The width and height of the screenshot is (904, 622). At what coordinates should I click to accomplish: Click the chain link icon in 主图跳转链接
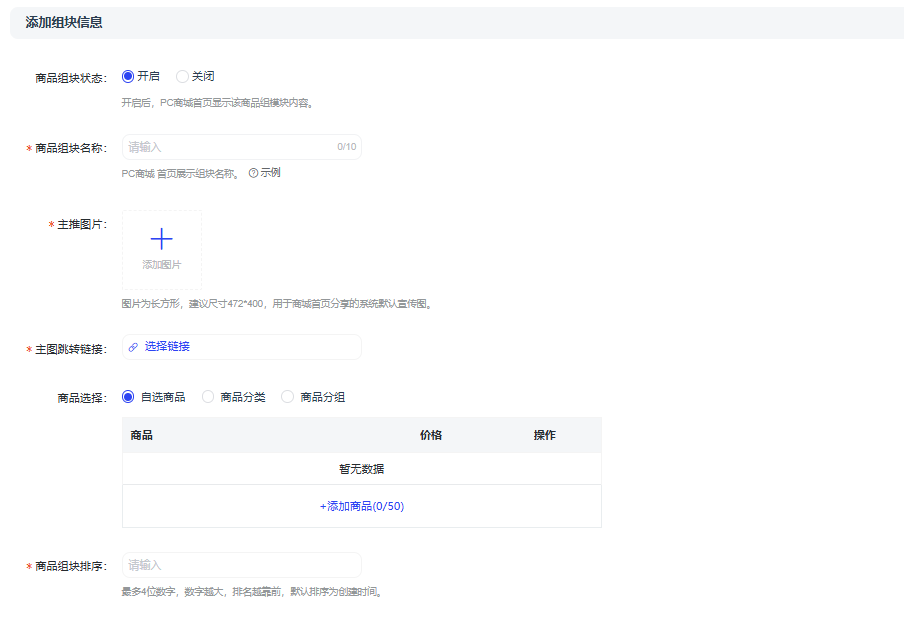click(133, 347)
